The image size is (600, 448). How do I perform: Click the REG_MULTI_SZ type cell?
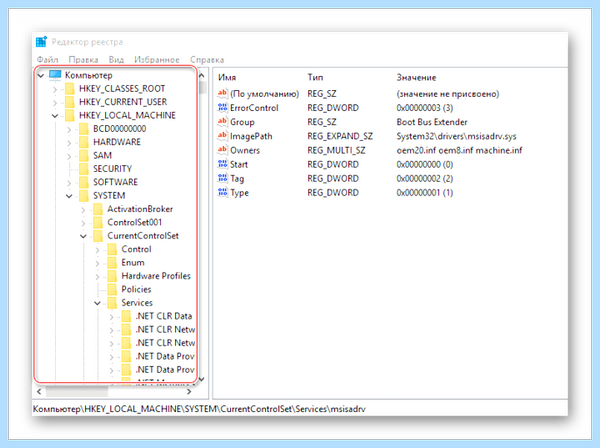pyautogui.click(x=336, y=150)
